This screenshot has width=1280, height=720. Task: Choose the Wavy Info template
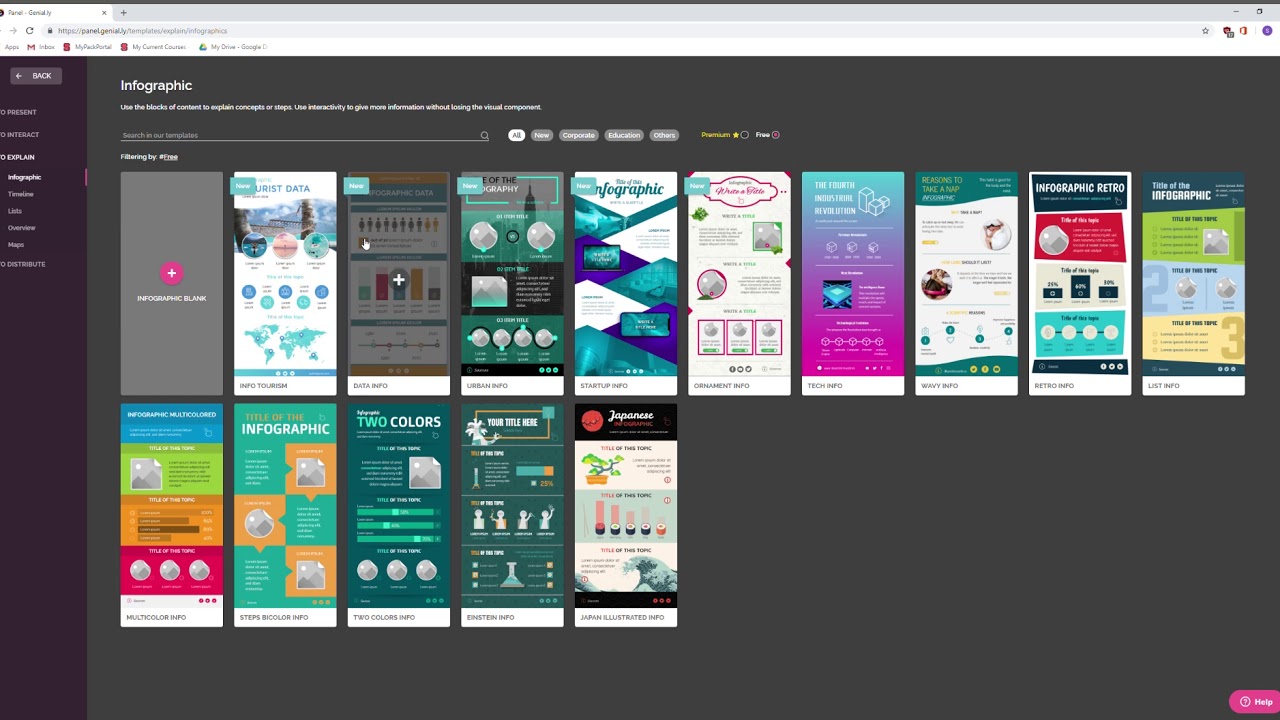[x=967, y=284]
